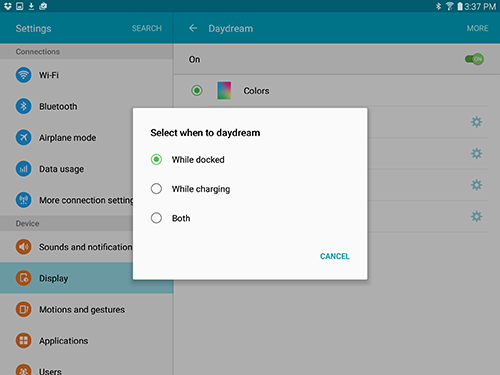Tap the Airplane mode icon
Screen dimensions: 500x375
click(23, 137)
